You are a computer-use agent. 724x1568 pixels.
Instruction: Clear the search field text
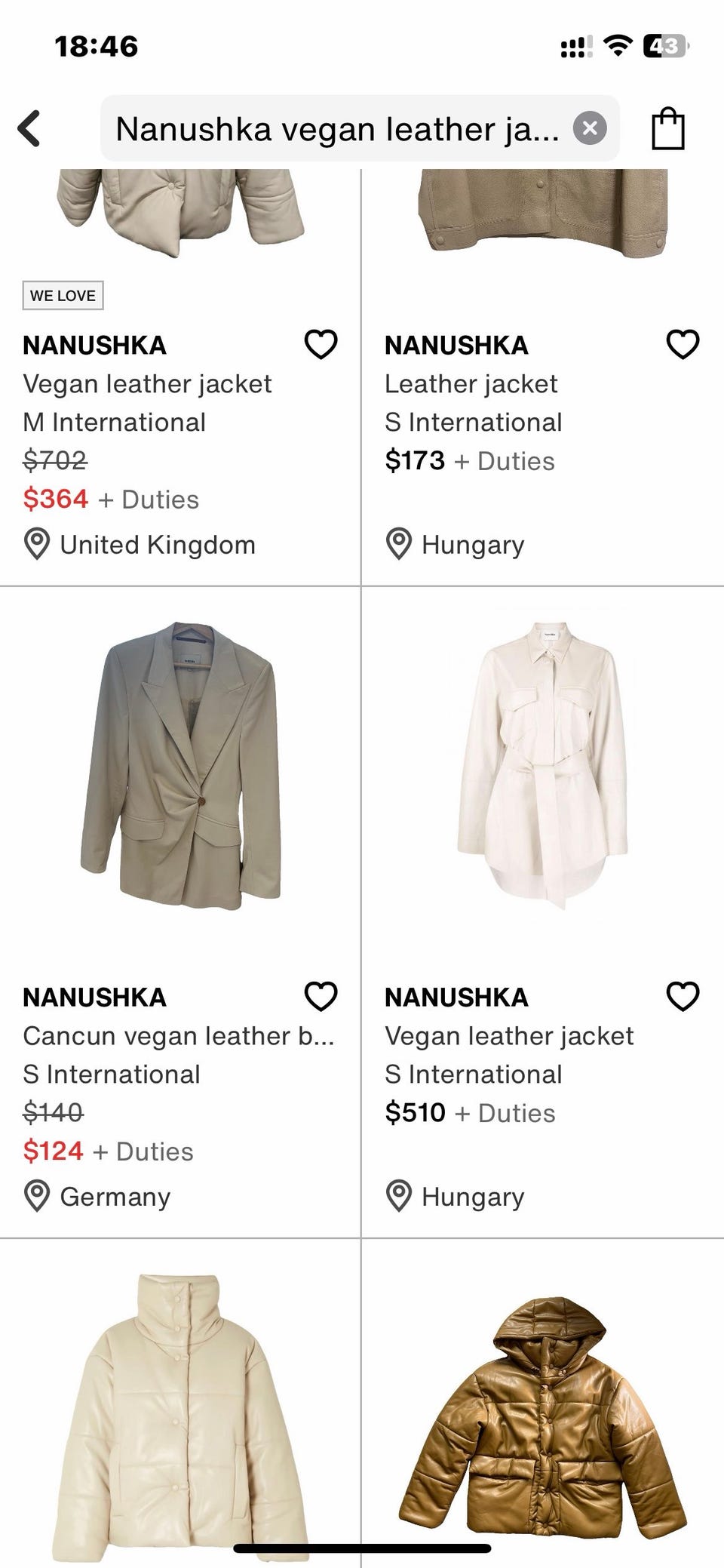590,128
